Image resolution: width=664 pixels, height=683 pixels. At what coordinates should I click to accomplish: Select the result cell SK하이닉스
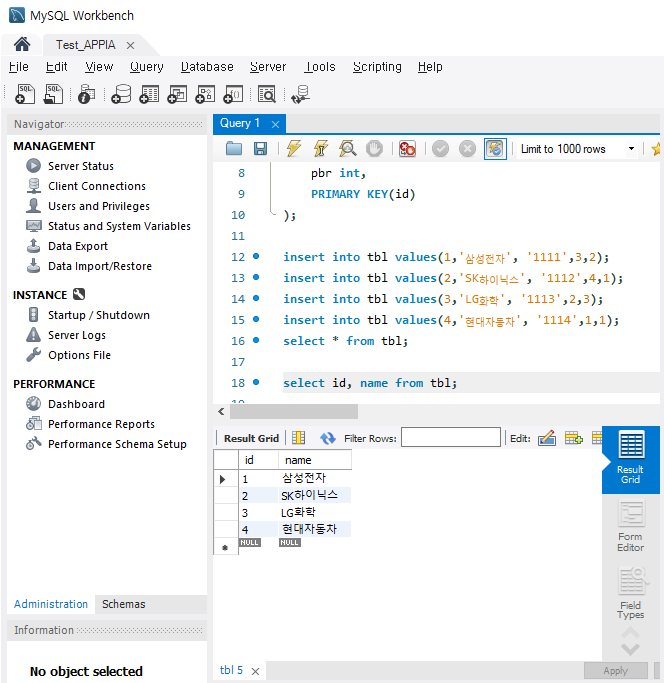coord(315,495)
